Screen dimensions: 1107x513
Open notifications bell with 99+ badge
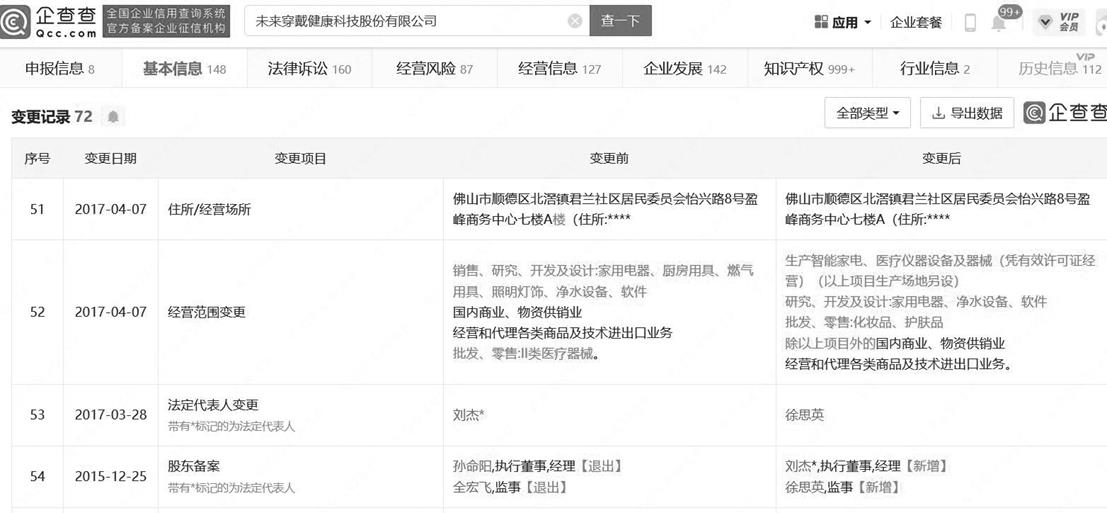pos(999,22)
